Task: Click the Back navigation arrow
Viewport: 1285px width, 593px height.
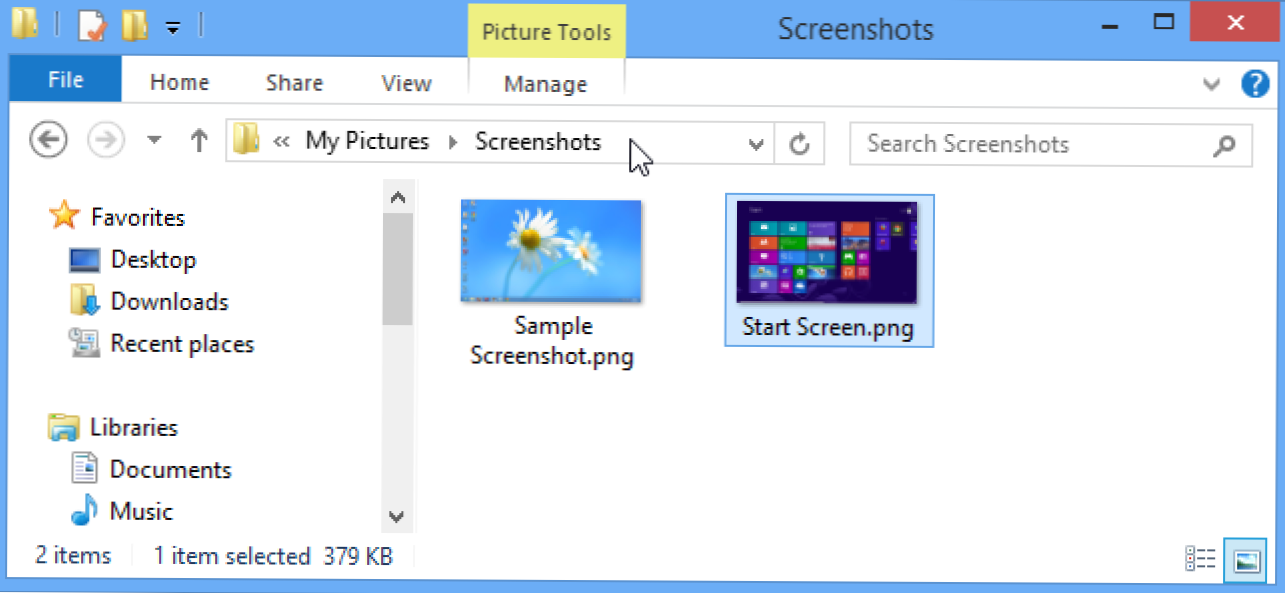Action: [x=48, y=141]
